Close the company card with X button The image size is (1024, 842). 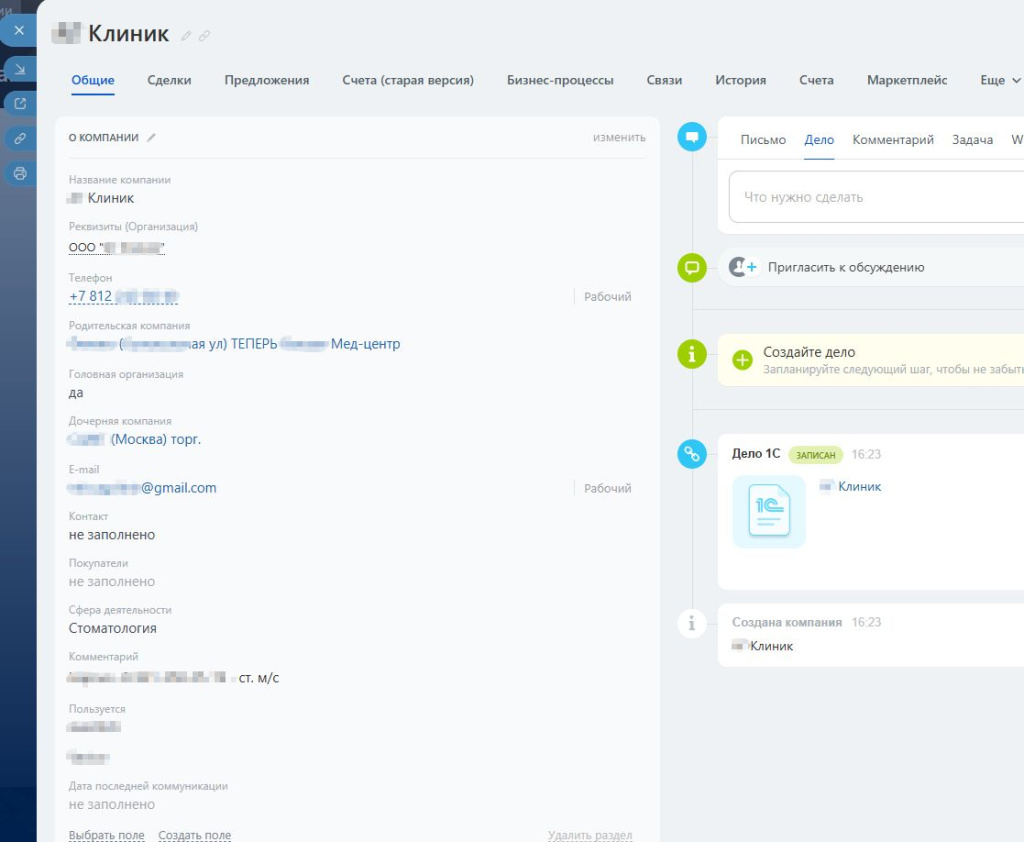(19, 30)
